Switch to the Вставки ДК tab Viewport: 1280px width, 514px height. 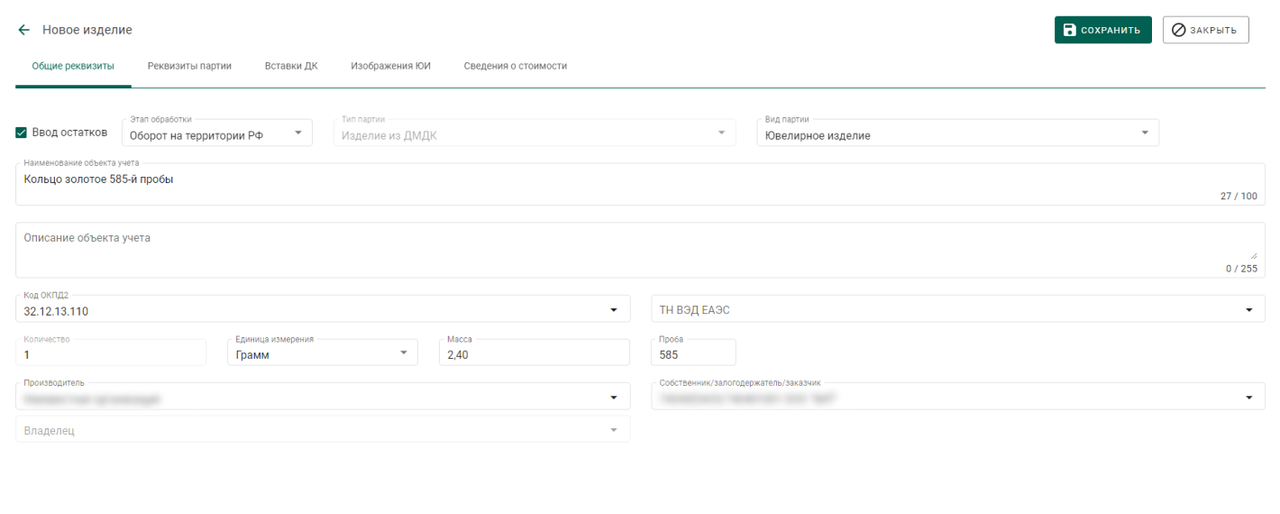coord(291,66)
